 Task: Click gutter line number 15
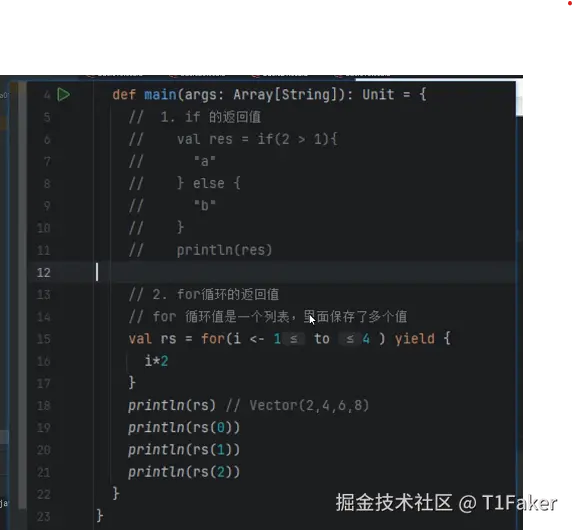(43, 339)
